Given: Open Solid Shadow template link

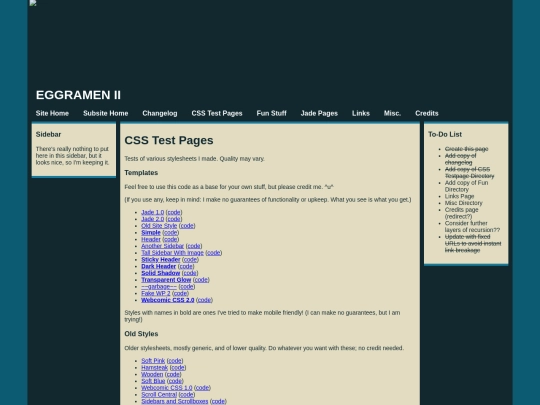Looking at the screenshot, I should tap(160, 273).
